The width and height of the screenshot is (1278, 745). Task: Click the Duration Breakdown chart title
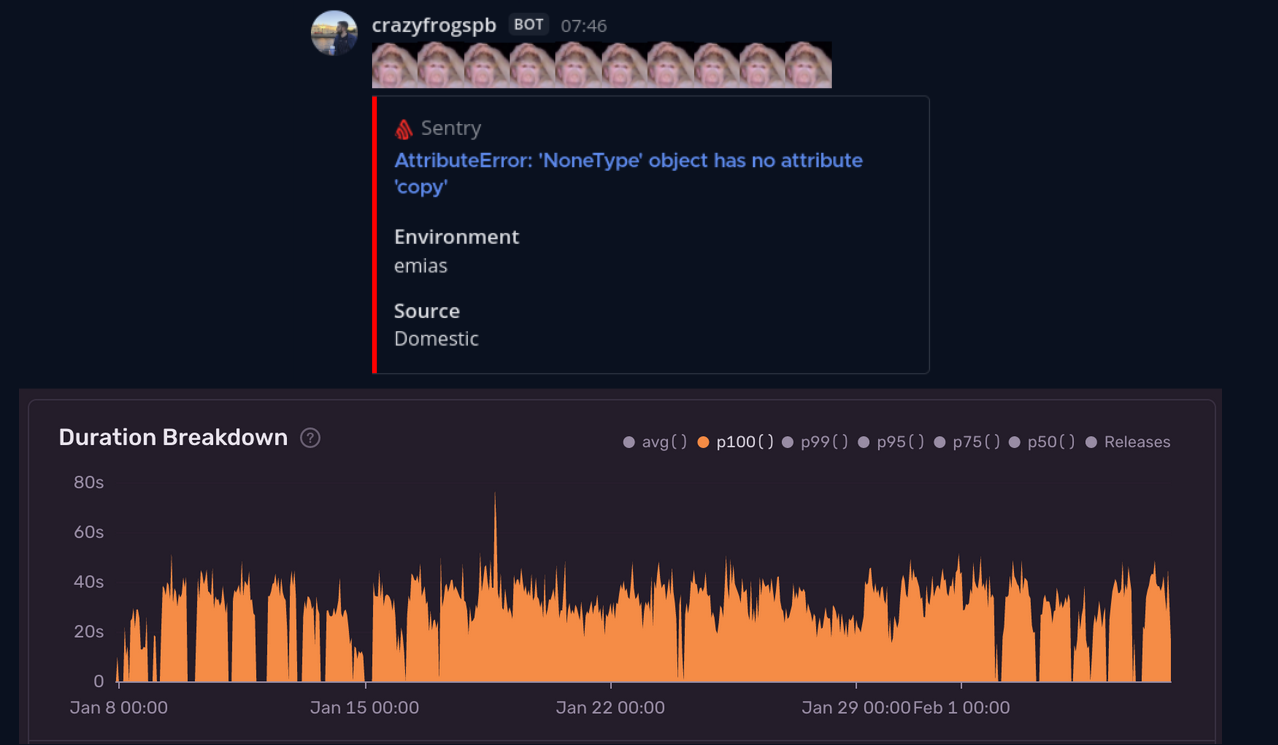click(173, 438)
